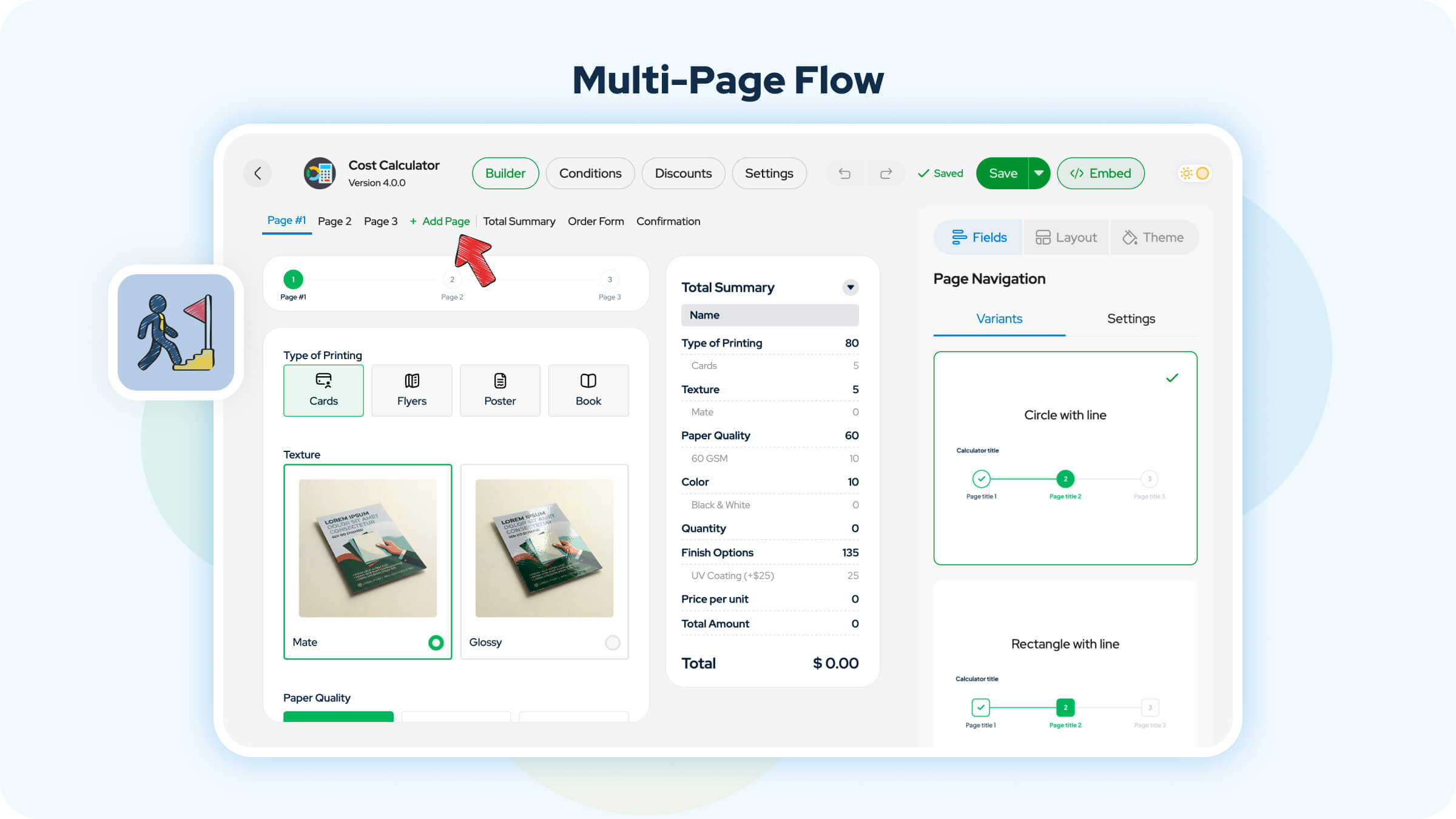Click the Texture summary row
The height and width of the screenshot is (819, 1456).
click(x=770, y=389)
